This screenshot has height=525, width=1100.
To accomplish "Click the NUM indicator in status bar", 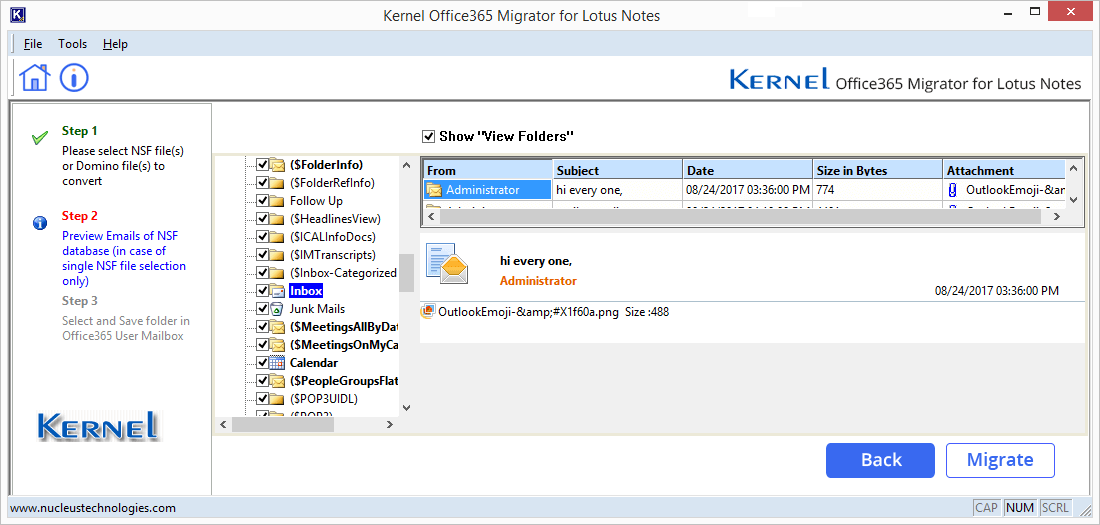I will coord(1021,507).
